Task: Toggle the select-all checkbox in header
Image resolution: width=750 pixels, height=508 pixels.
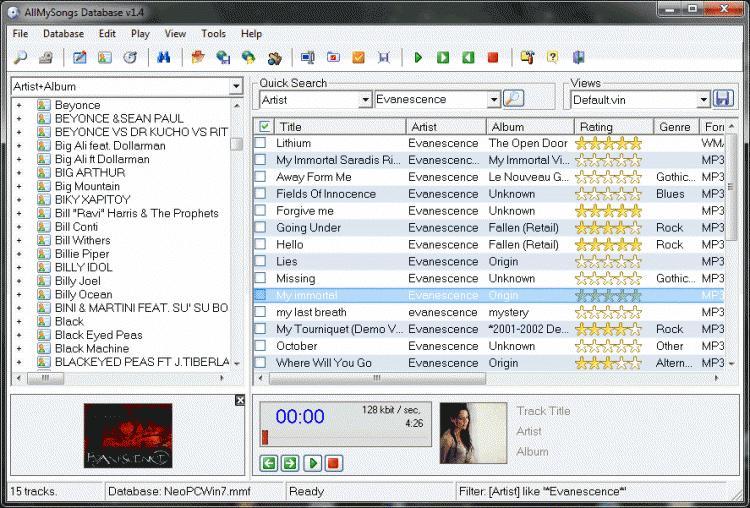Action: (264, 127)
